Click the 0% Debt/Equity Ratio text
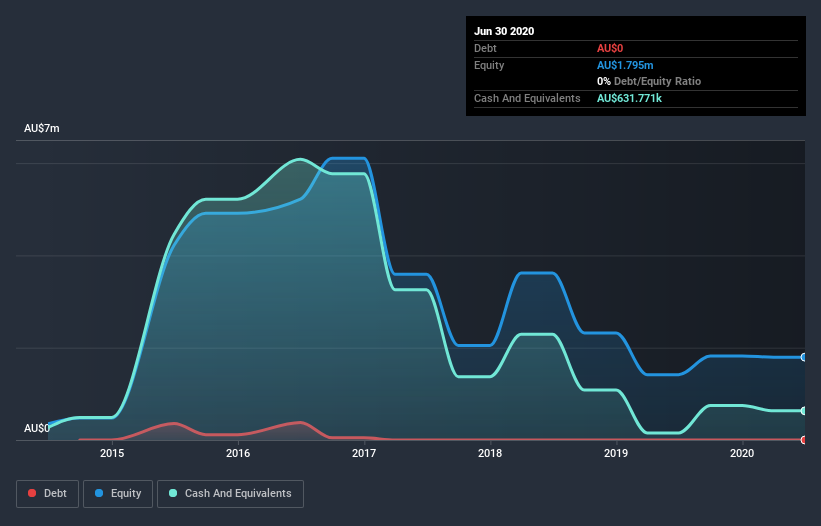Image resolution: width=821 pixels, height=526 pixels. [x=649, y=82]
